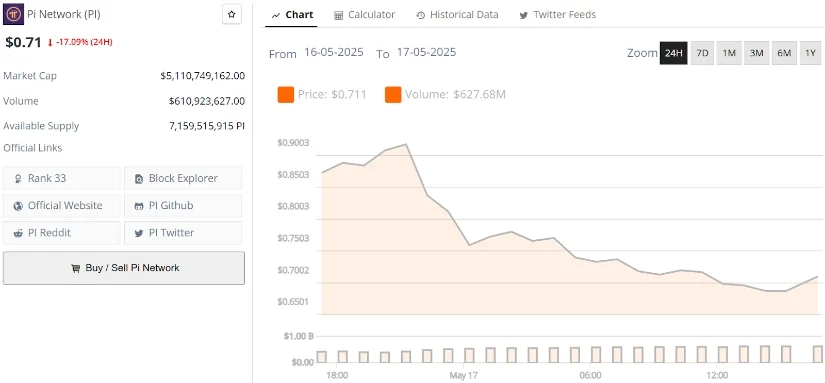Click the Rank 33 badge
The height and width of the screenshot is (383, 825).
click(62, 178)
